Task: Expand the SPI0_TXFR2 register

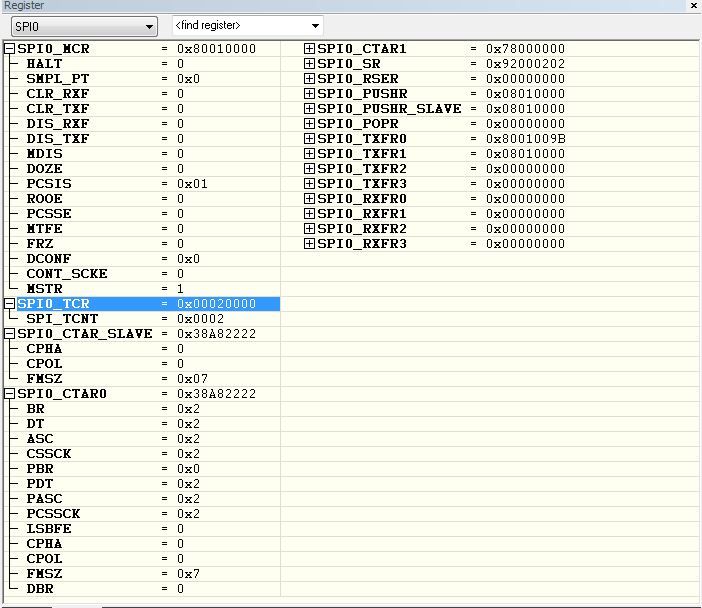Action: (x=309, y=169)
